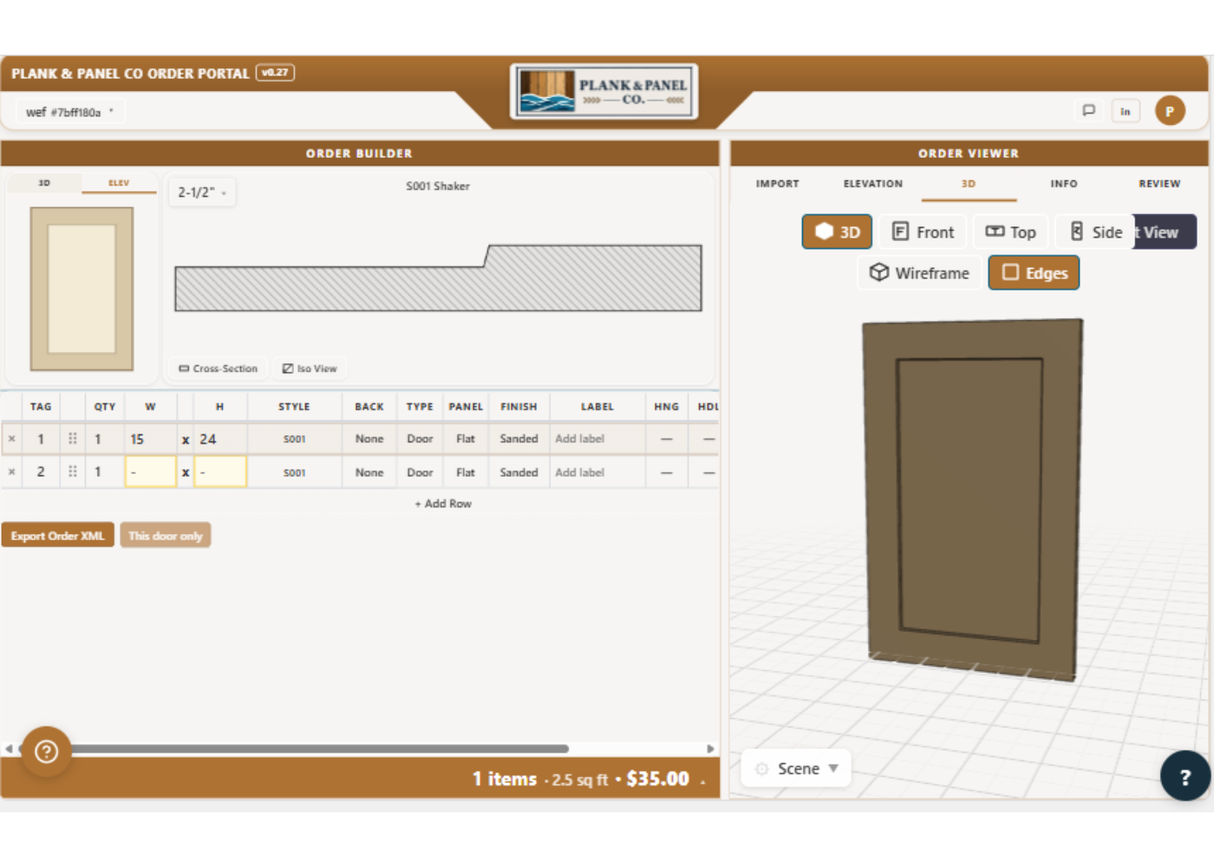Screen dimensions: 1214x867
Task: Open the S001 style selector in row 1
Action: [294, 439]
